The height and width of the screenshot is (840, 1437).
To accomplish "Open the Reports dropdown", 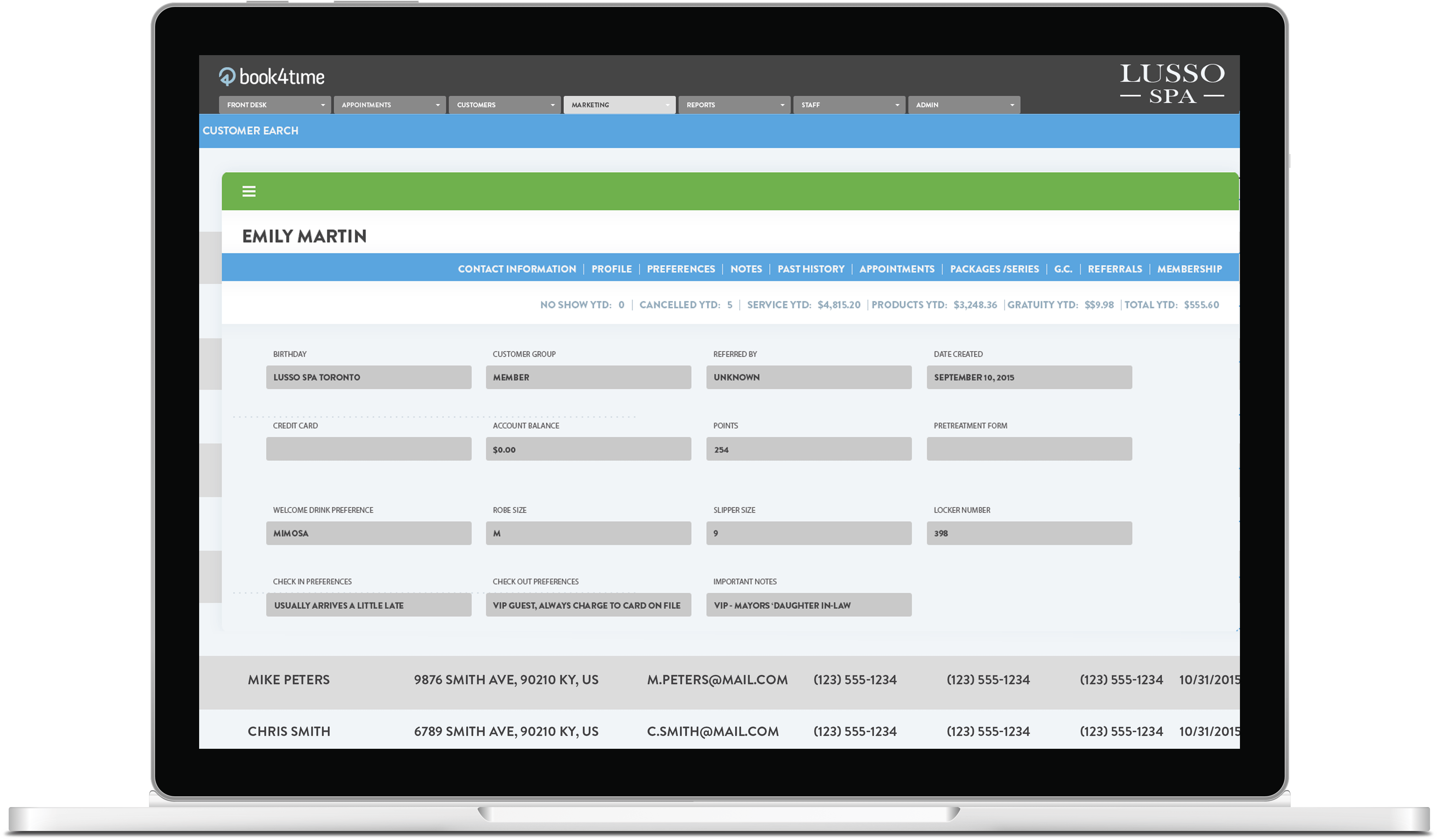I will [734, 105].
